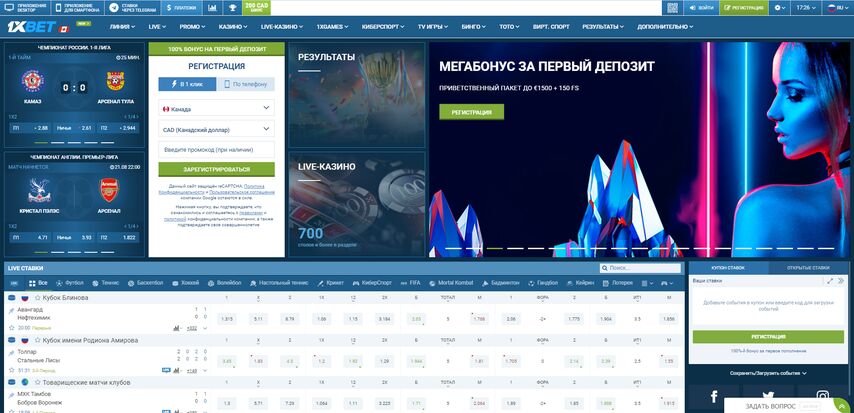854x413 pixels.
Task: Open the LIVE menu
Action: pos(157,27)
